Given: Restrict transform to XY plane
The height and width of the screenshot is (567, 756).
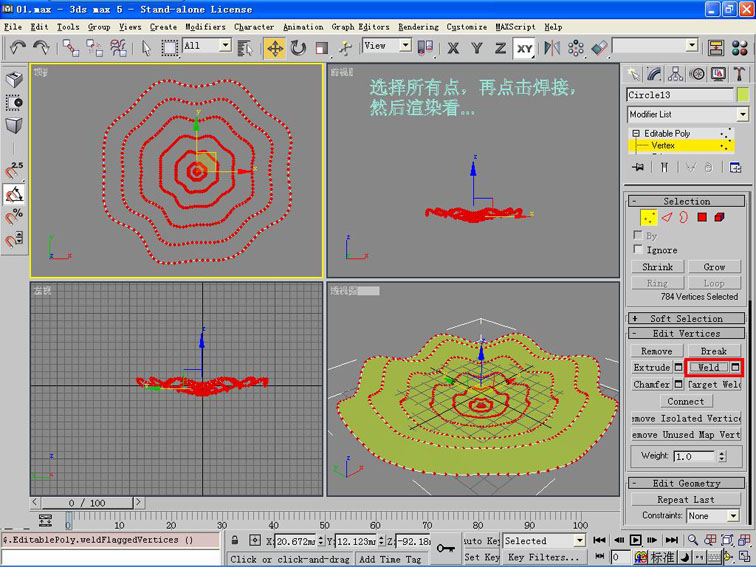Looking at the screenshot, I should 524,48.
